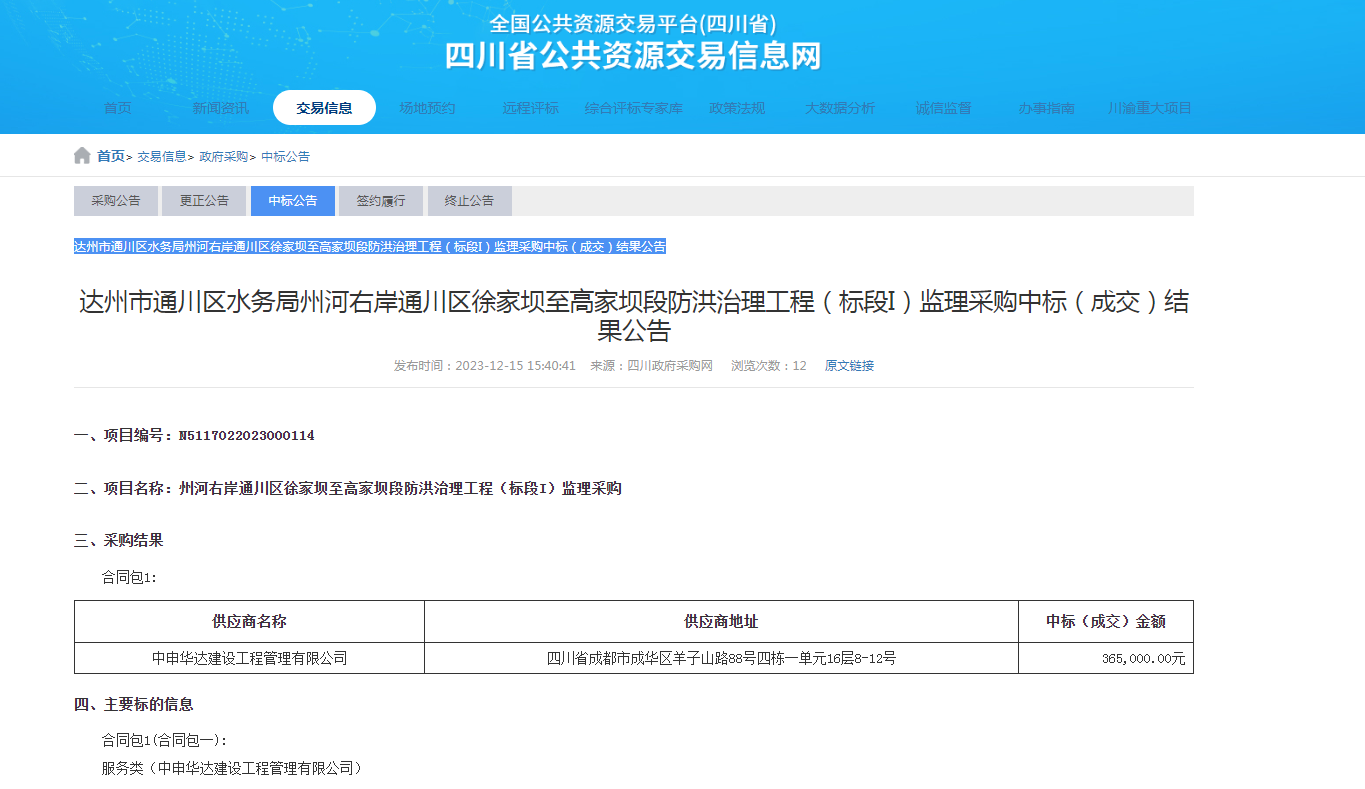Viewport: 1365px width, 789px height.
Task: Open 远程评标 navigation item
Action: (530, 108)
